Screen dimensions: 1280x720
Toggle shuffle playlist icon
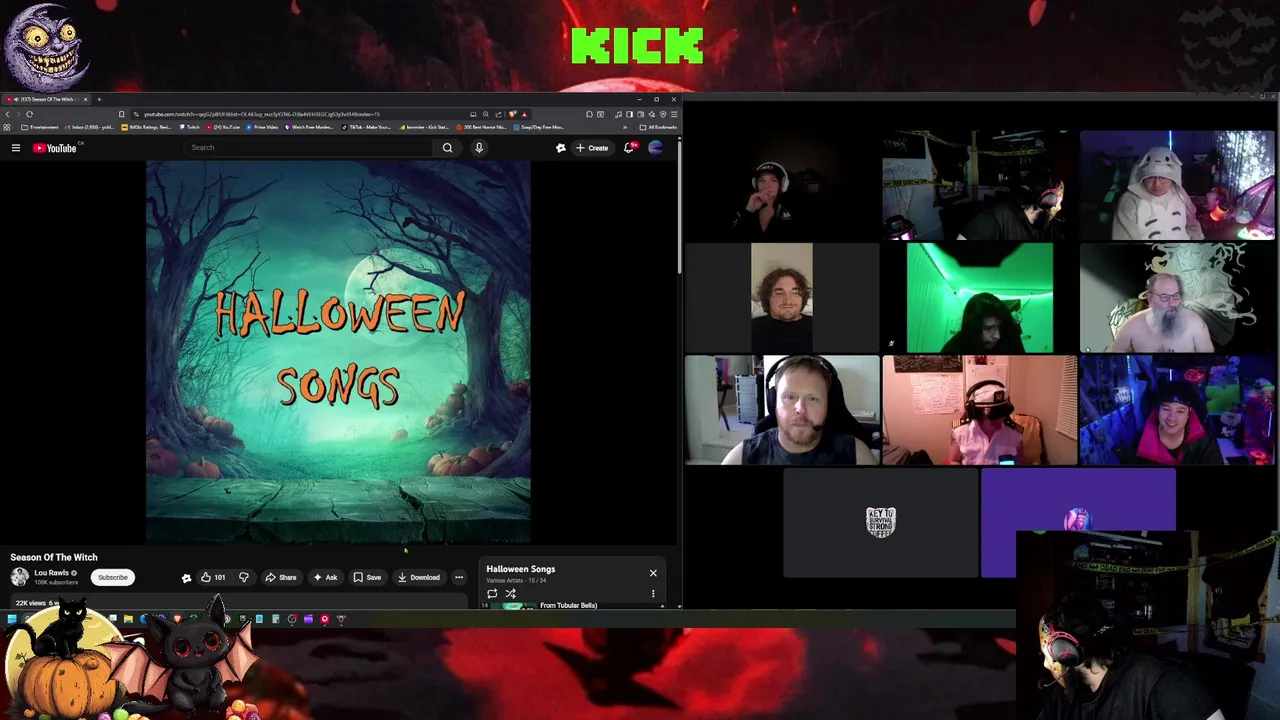click(x=510, y=593)
